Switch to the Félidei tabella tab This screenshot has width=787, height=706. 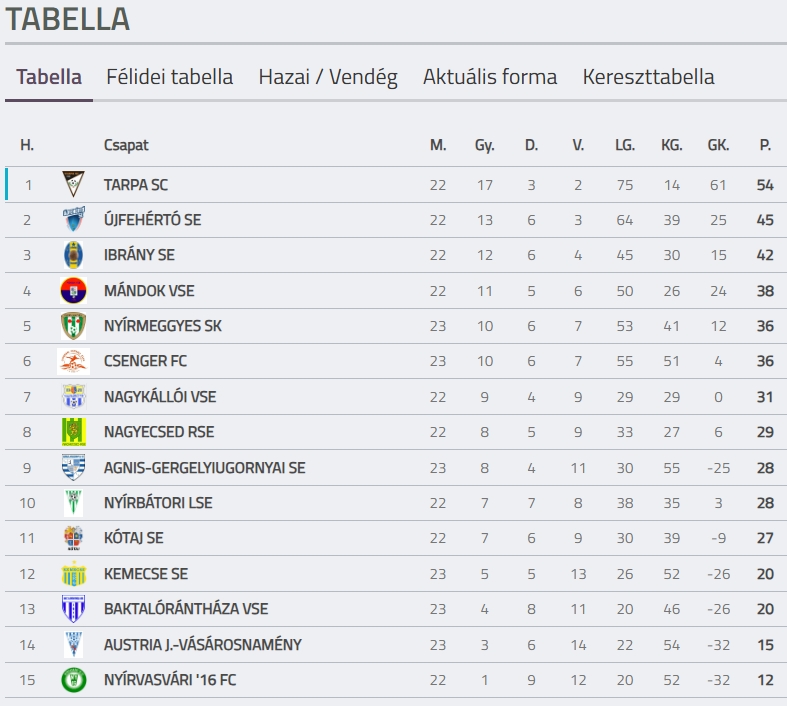click(170, 77)
